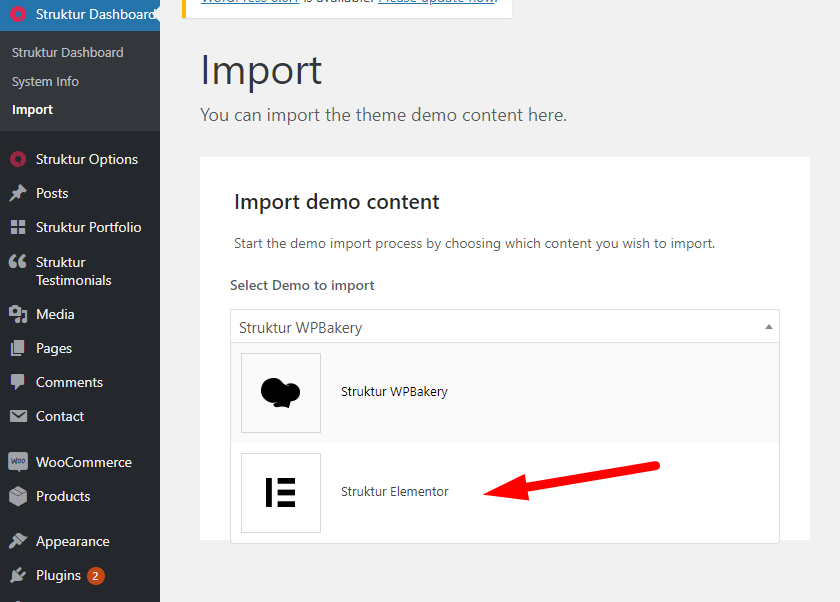Click the Struktur Portfolio grid icon
Image resolution: width=840 pixels, height=602 pixels.
[x=18, y=227]
